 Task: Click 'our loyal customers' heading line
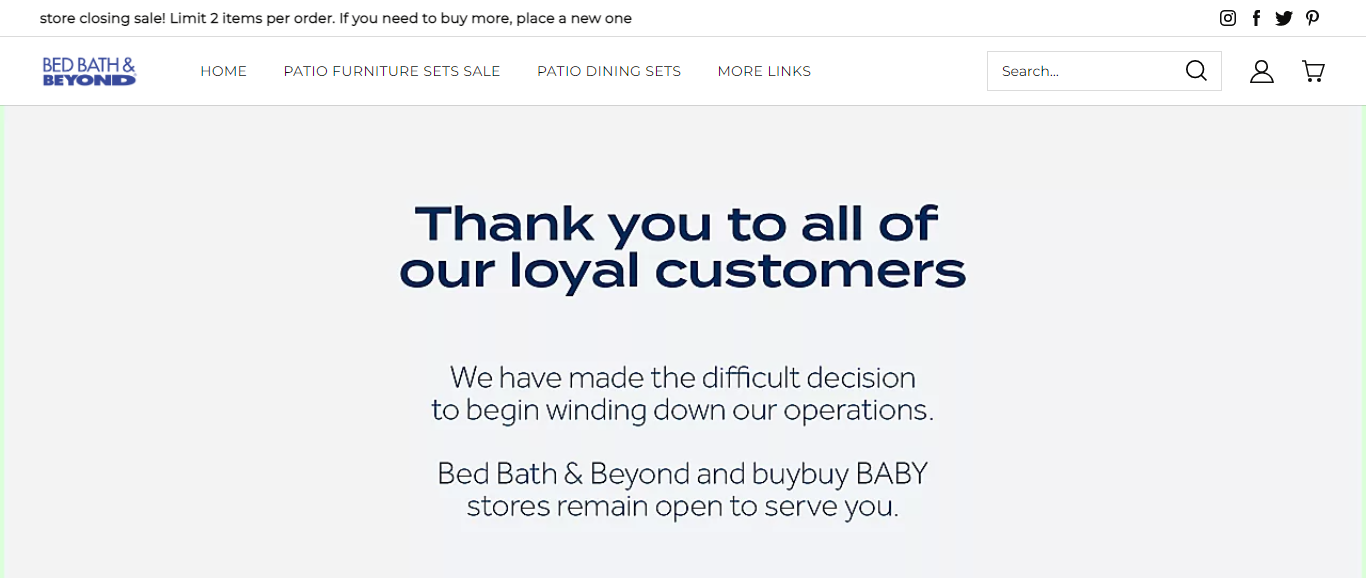pyautogui.click(x=683, y=272)
